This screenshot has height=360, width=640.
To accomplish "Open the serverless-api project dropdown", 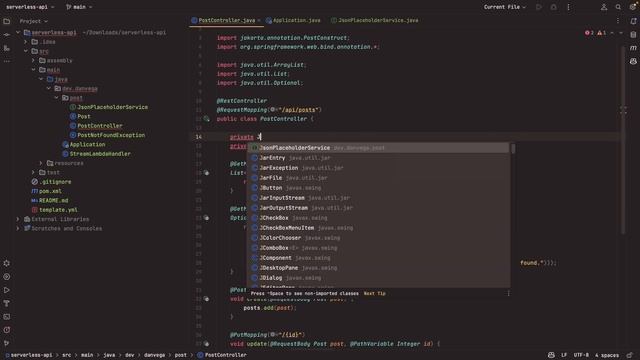I will point(30,7).
